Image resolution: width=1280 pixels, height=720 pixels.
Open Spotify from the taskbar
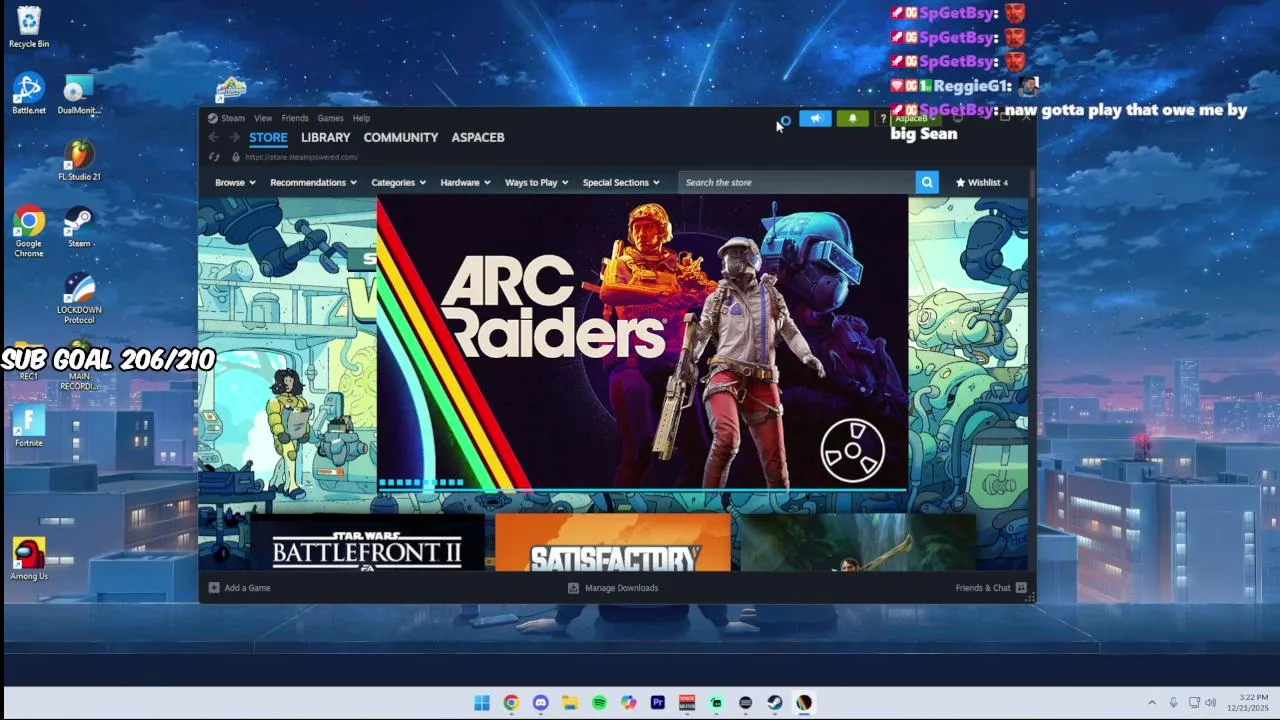coord(599,703)
